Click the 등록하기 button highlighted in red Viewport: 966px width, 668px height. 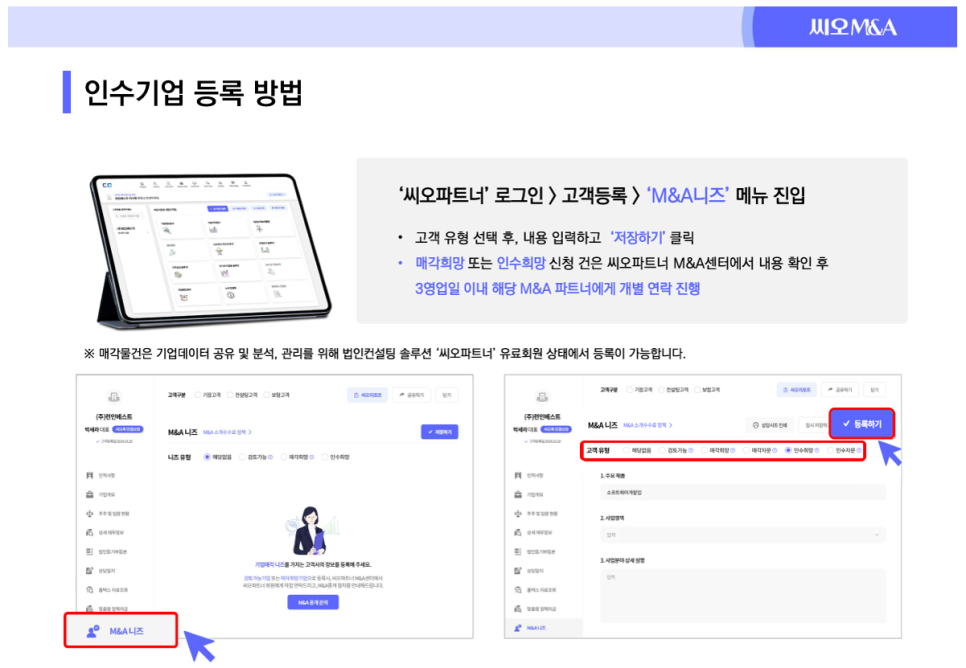(862, 424)
